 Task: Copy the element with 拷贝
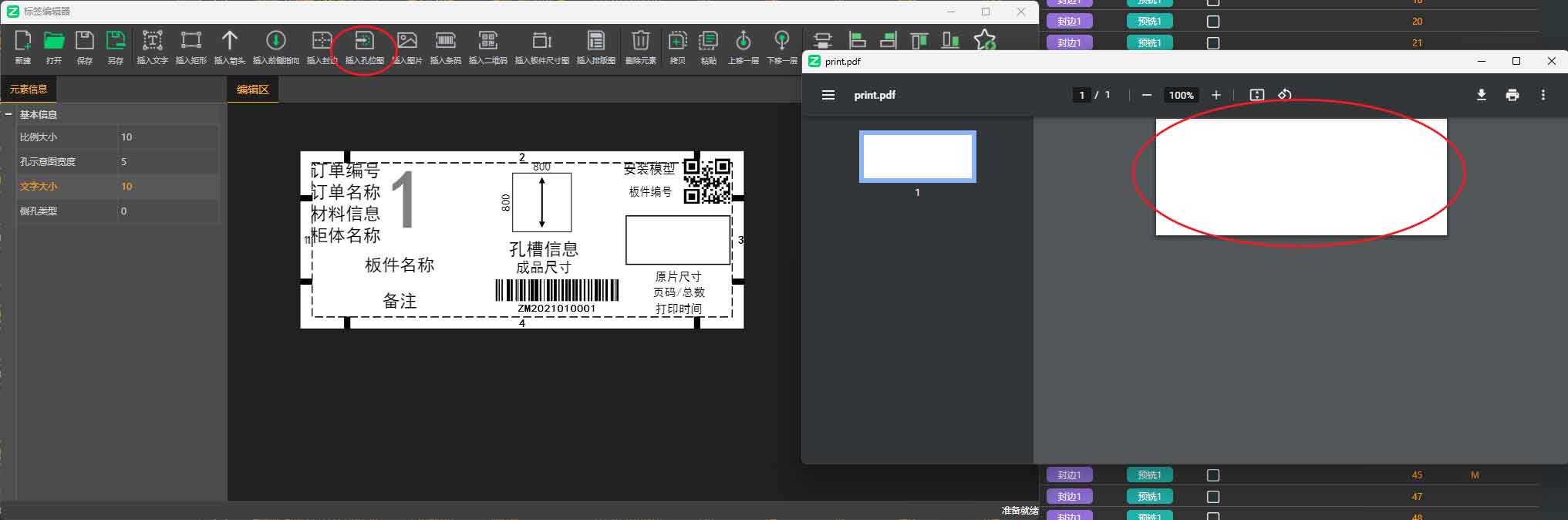(x=678, y=46)
